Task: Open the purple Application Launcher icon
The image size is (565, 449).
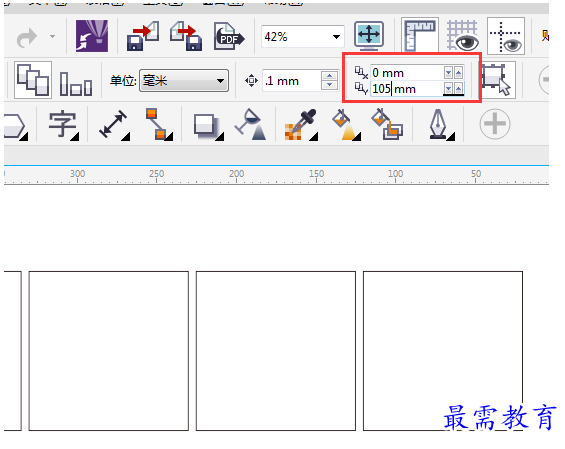Action: click(92, 36)
